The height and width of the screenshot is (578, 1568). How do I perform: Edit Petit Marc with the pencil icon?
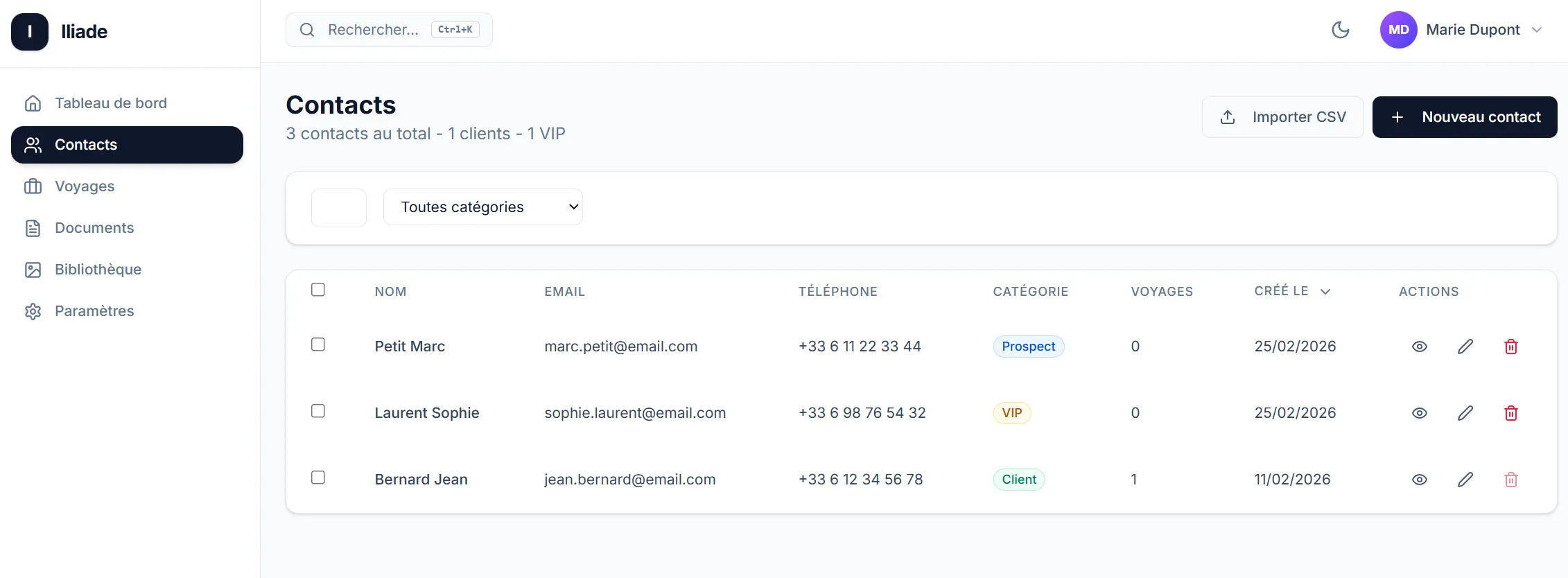click(x=1465, y=346)
